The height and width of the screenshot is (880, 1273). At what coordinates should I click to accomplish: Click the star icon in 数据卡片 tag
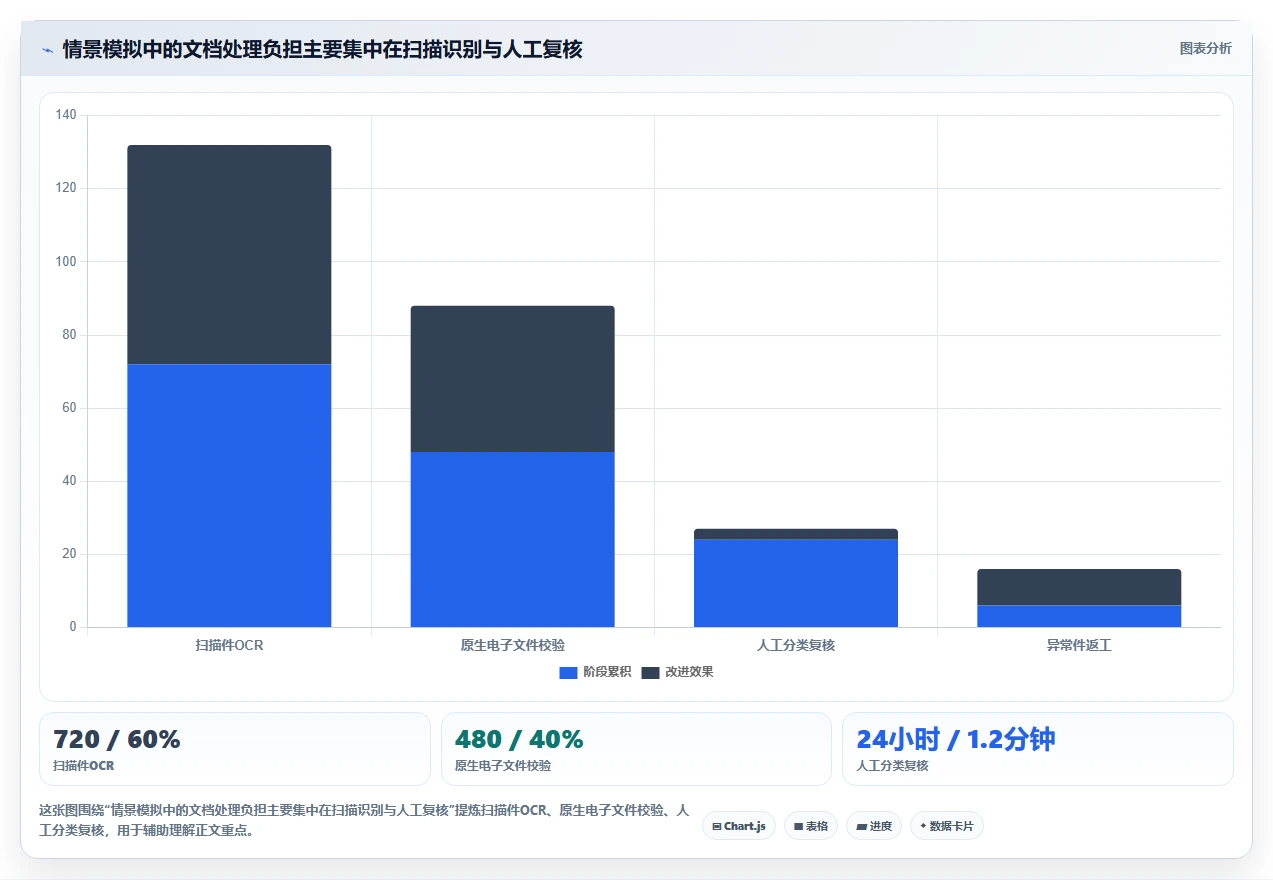click(923, 826)
